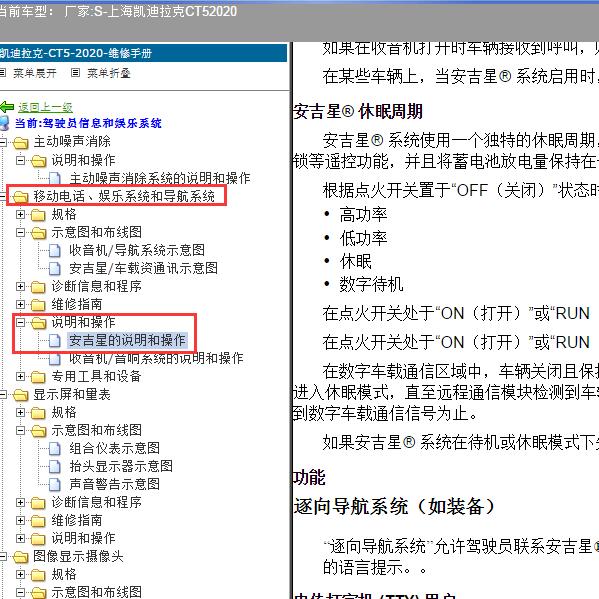The width and height of the screenshot is (599, 599).
Task: Collapse 说明和操作 containing 安吉星
Action: [20, 322]
